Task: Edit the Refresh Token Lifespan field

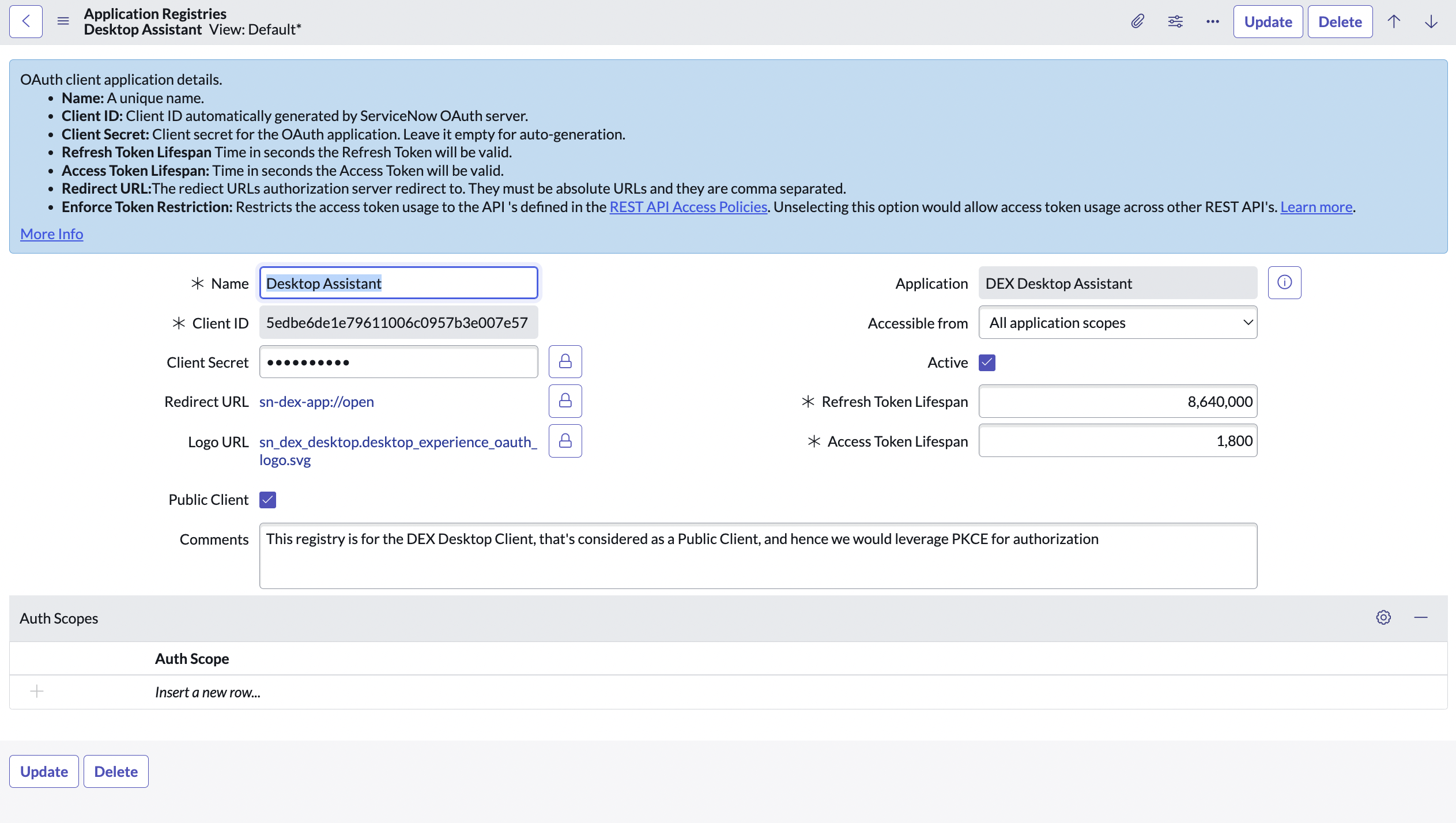Action: pyautogui.click(x=1118, y=401)
